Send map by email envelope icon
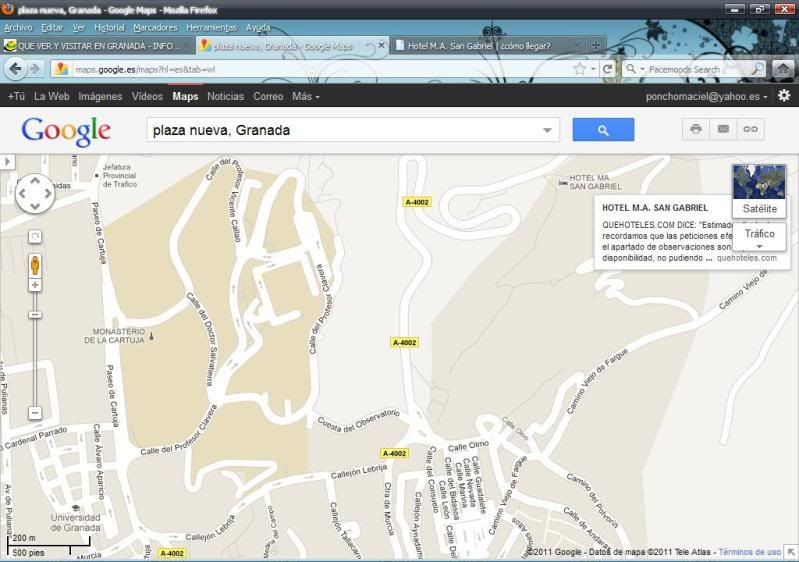This screenshot has height=562, width=799. (x=723, y=129)
